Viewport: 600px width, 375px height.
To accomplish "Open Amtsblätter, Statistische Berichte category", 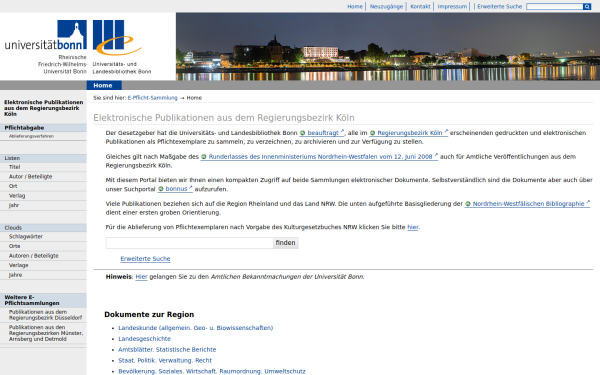I will click(167, 349).
